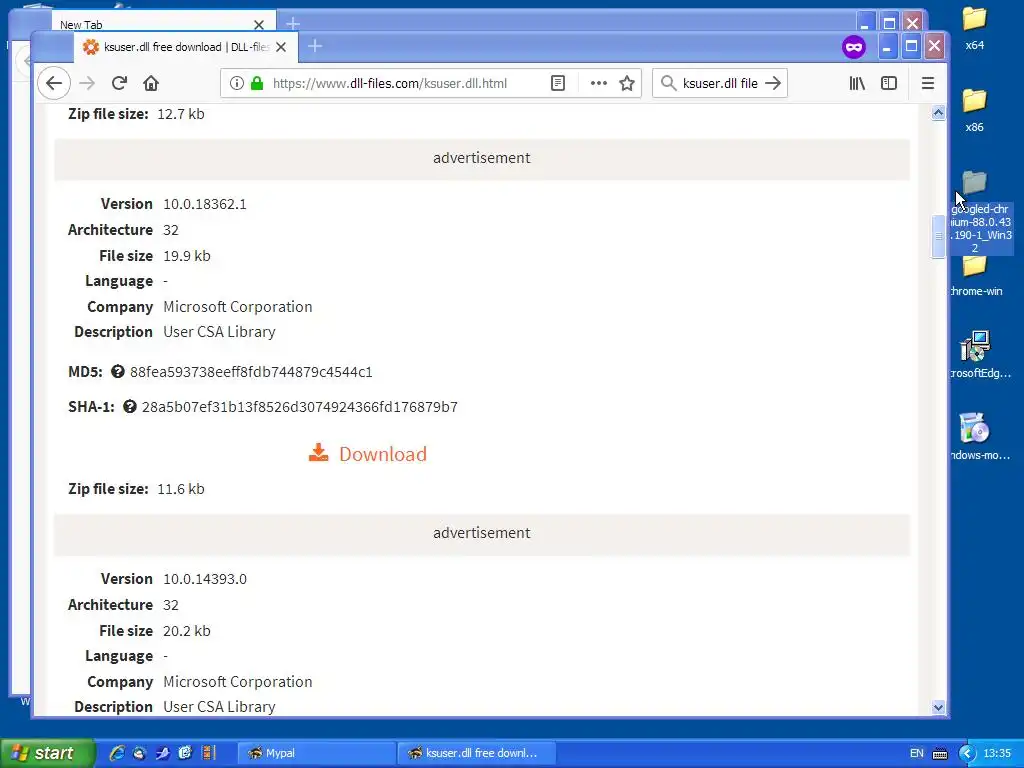The width and height of the screenshot is (1024, 768).
Task: Click the ksuser.dll file search box
Action: 720,83
